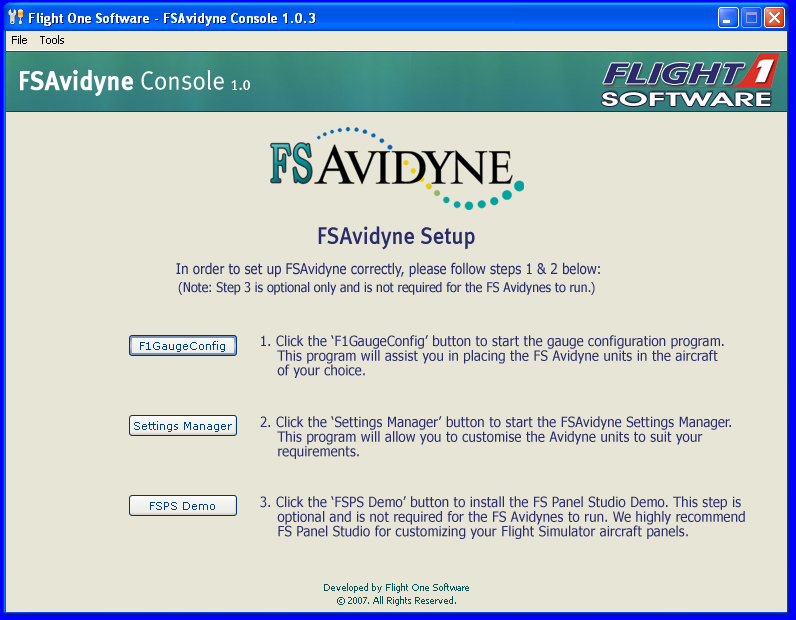Close the FSAvidyne Console window
The width and height of the screenshot is (796, 620).
775,18
